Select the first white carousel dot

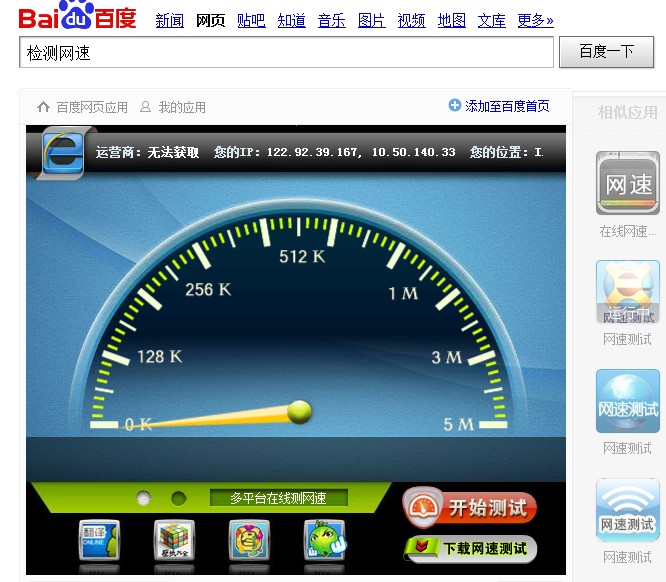tap(144, 498)
